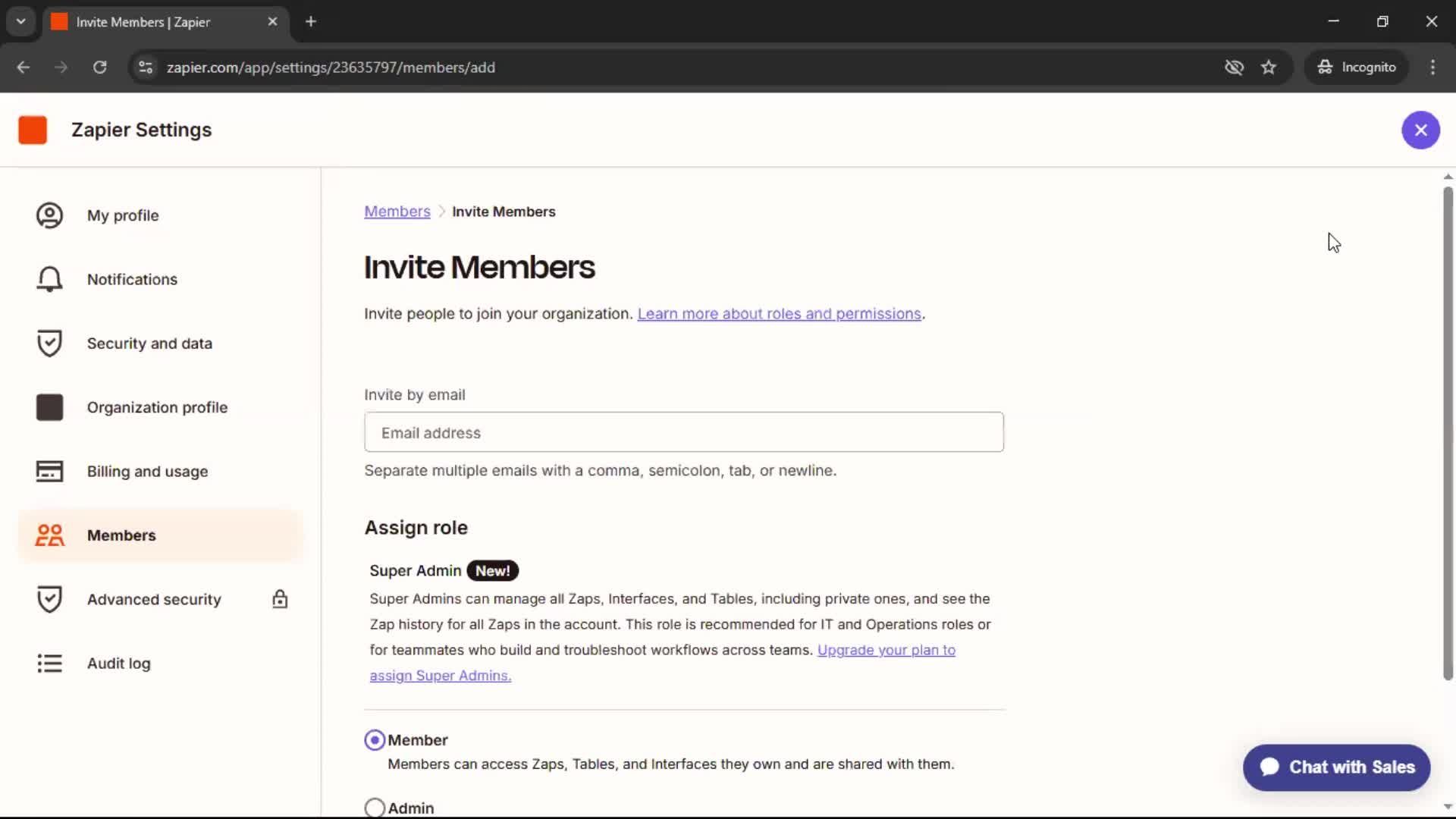Bookmark this page with the star icon
This screenshot has width=1456, height=819.
pyautogui.click(x=1269, y=67)
